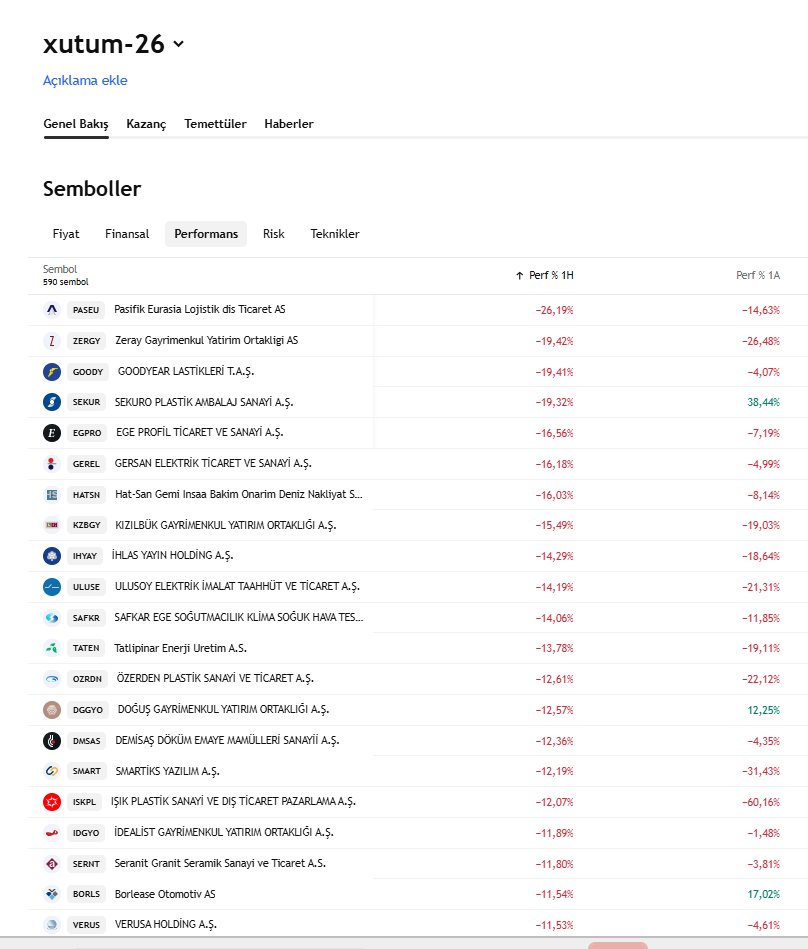Screen dimensions: 808x949
Task: Open the Genel Bakış tab
Action: [76, 124]
